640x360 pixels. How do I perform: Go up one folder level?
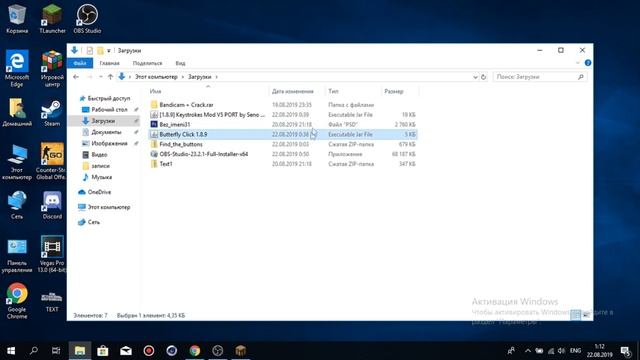coord(110,77)
